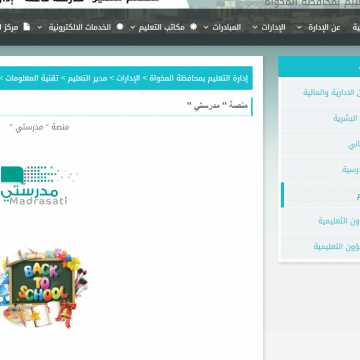
Task: Expand the الإدارات menu chevron in navbar
Action: point(255,27)
